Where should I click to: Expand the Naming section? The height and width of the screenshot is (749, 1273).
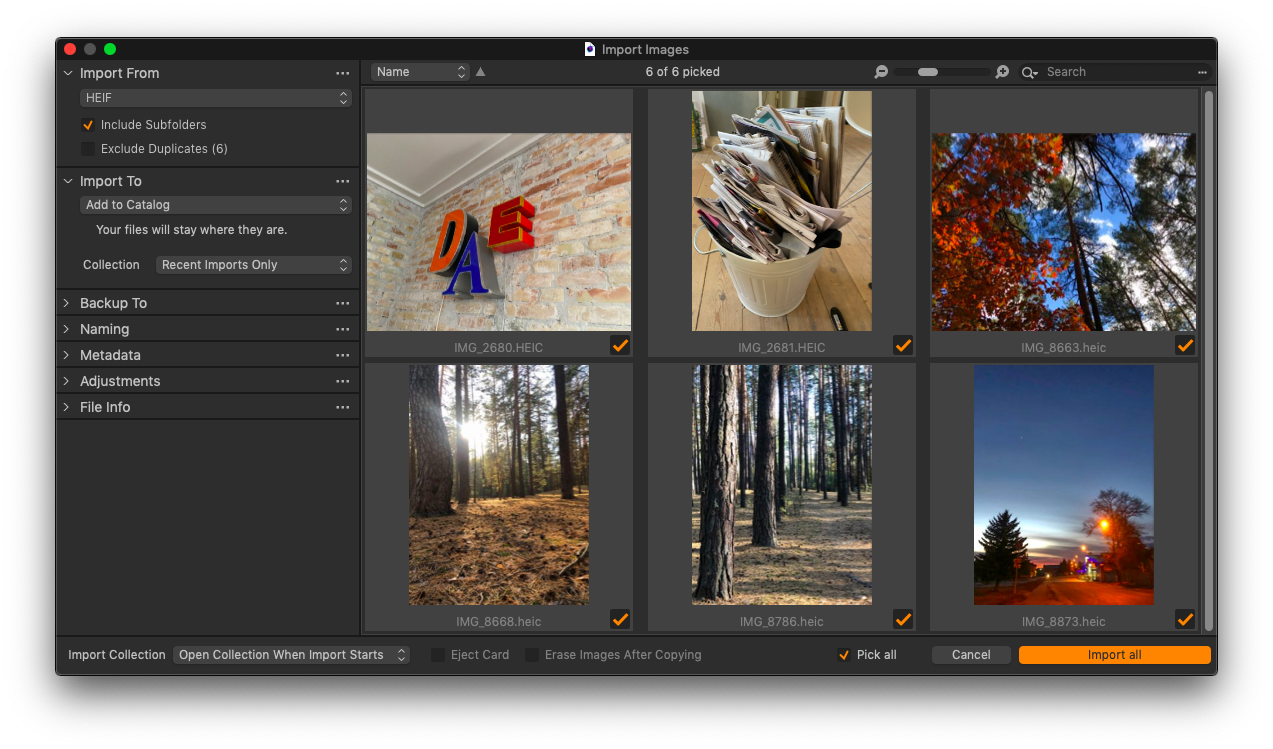tap(67, 329)
